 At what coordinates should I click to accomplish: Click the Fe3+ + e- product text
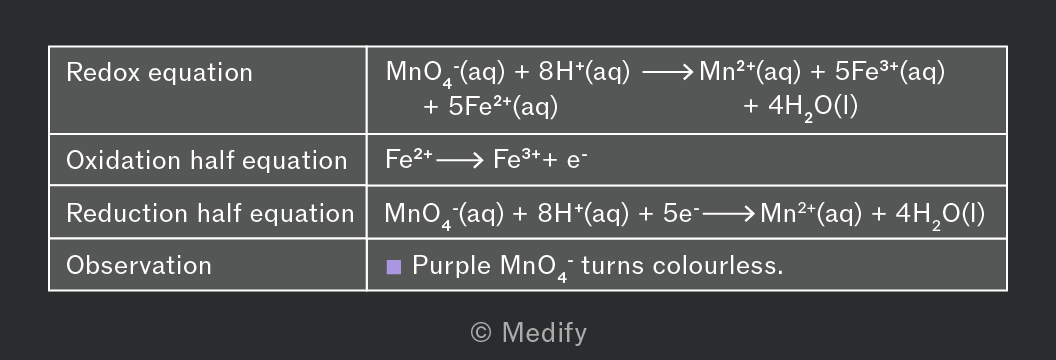click(x=540, y=159)
